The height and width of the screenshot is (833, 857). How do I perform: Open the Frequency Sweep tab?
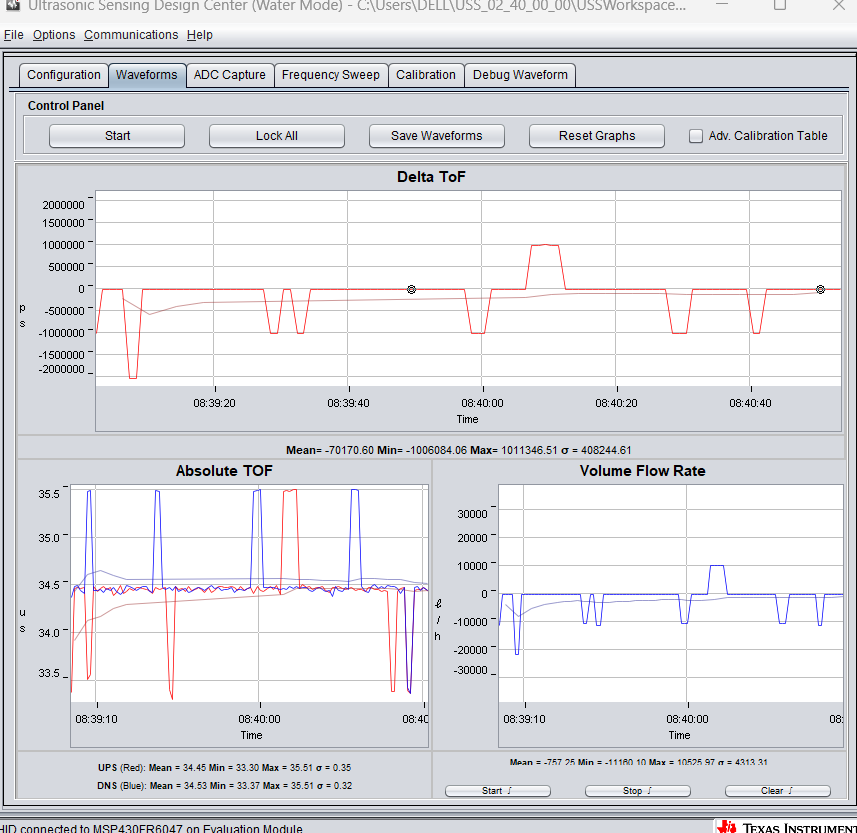click(330, 75)
